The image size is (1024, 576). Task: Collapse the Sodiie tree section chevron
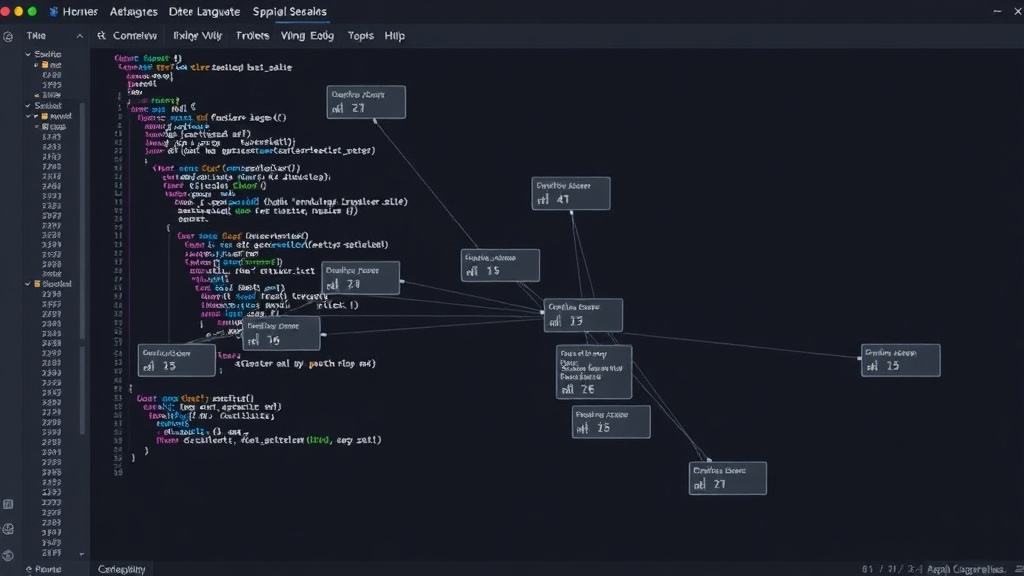pos(28,54)
